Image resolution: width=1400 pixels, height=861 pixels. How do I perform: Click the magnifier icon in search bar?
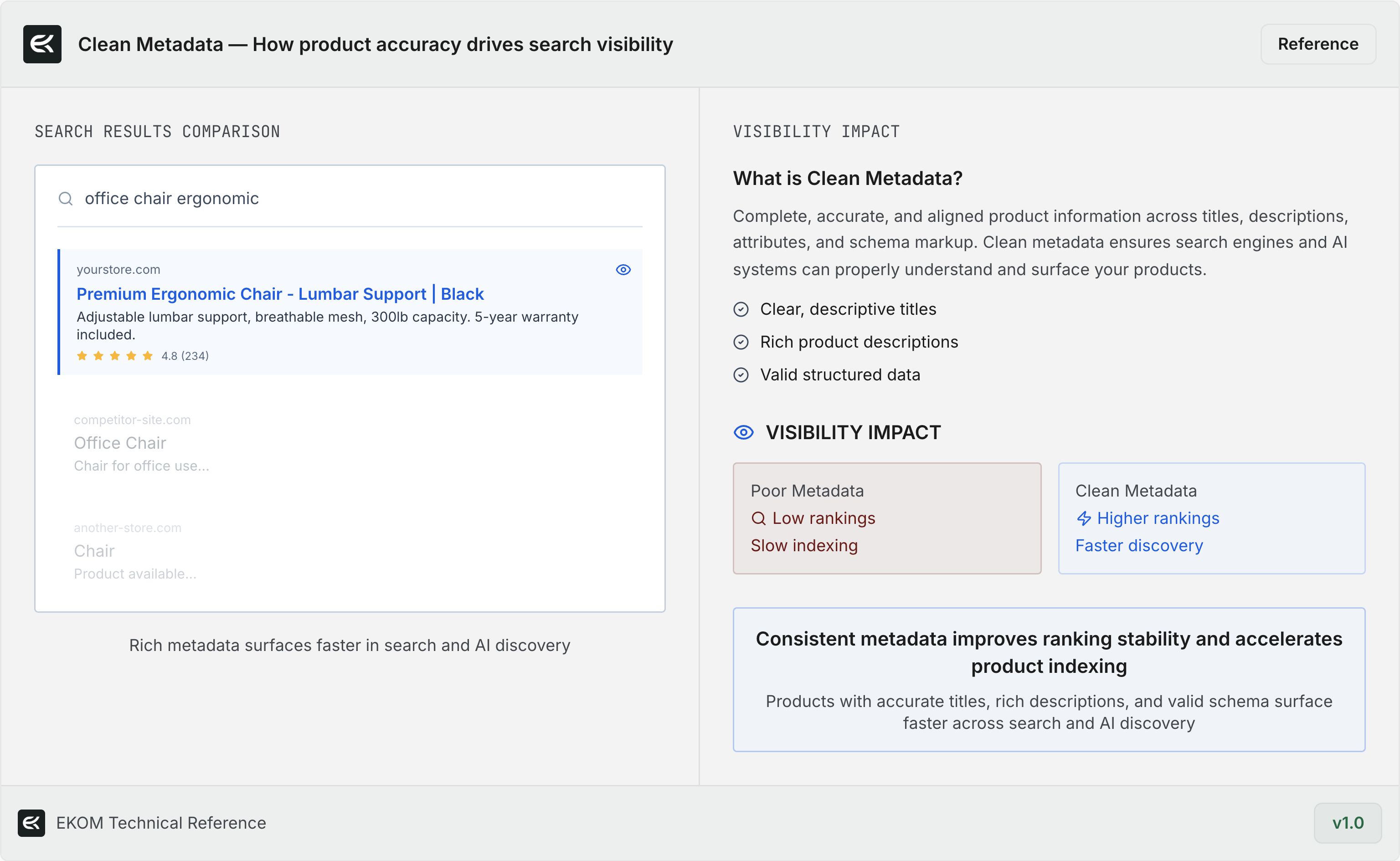[x=66, y=198]
